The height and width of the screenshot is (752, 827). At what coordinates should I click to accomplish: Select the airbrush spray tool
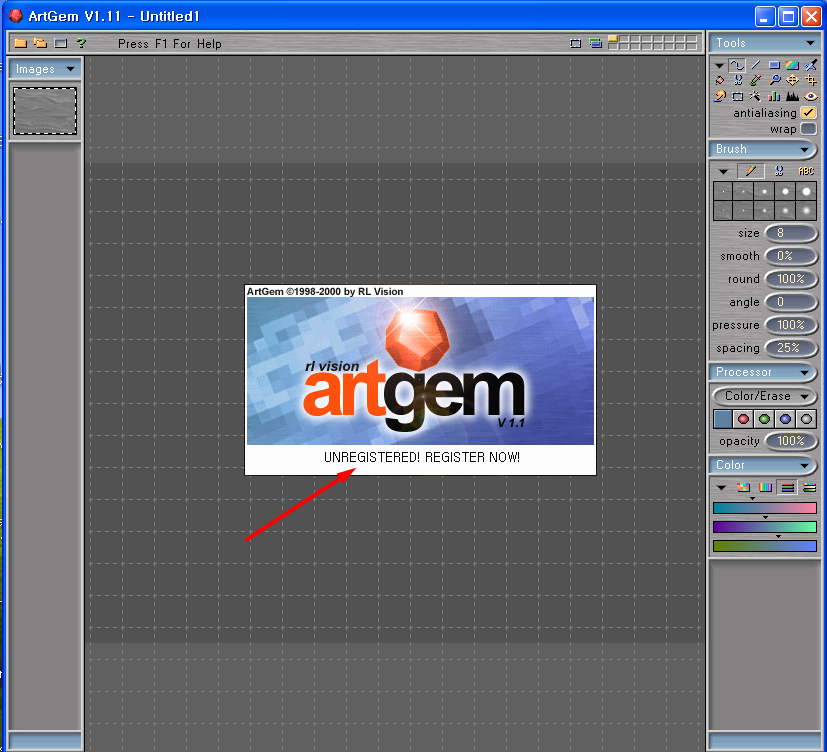pyautogui.click(x=811, y=65)
